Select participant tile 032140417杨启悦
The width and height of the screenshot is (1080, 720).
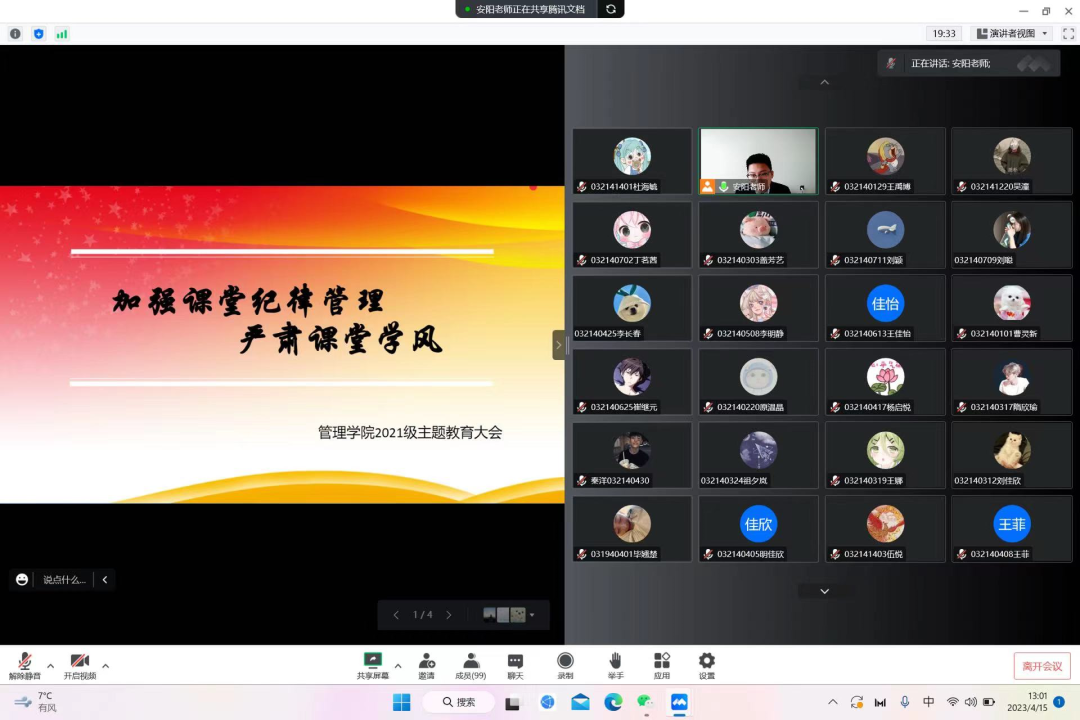point(885,382)
